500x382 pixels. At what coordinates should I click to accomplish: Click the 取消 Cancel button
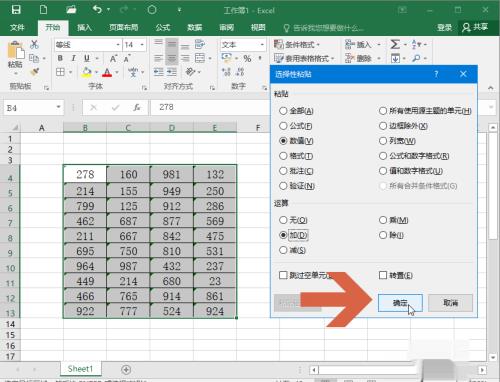tap(450, 303)
